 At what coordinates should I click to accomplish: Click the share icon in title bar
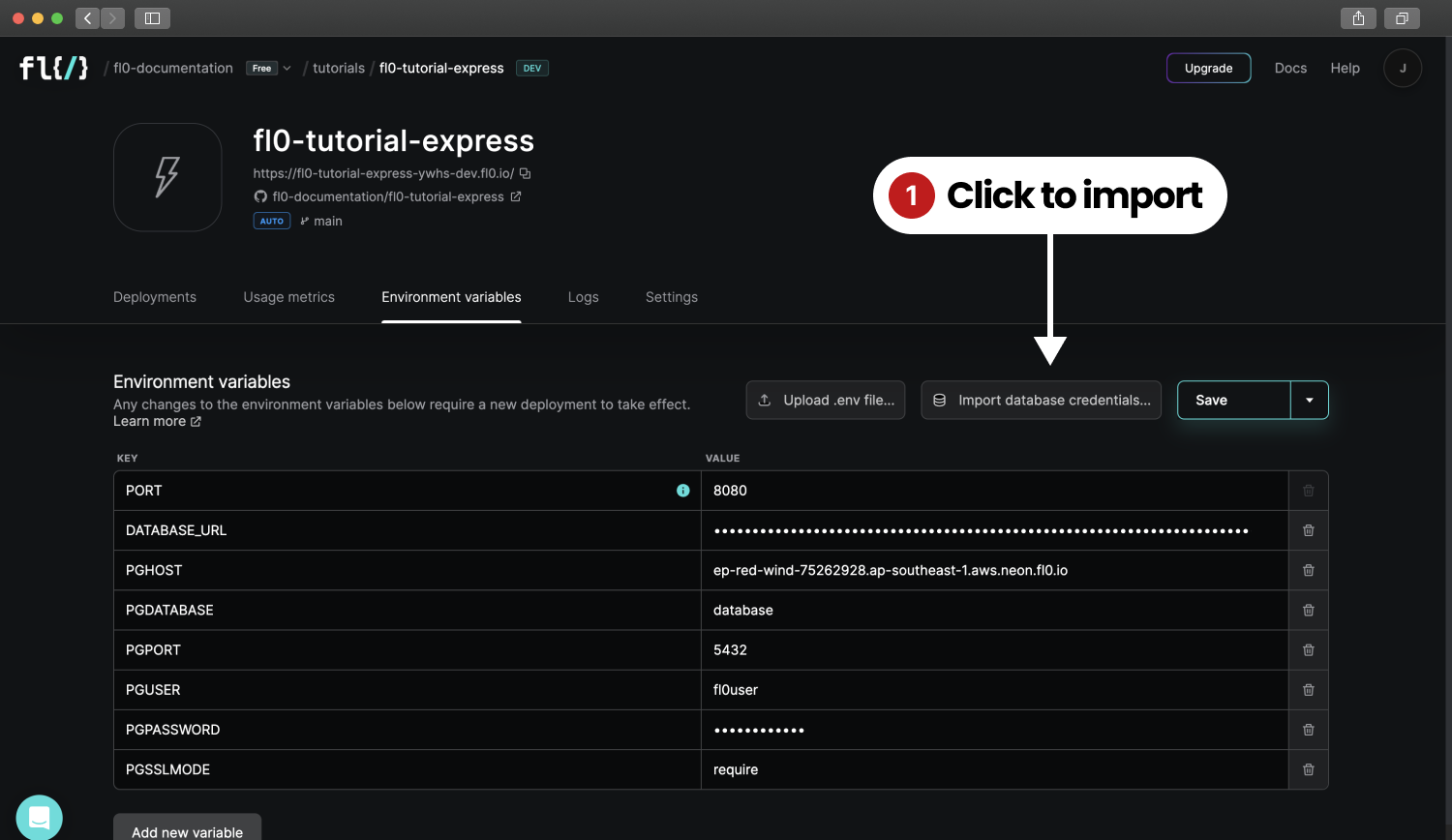point(1359,17)
